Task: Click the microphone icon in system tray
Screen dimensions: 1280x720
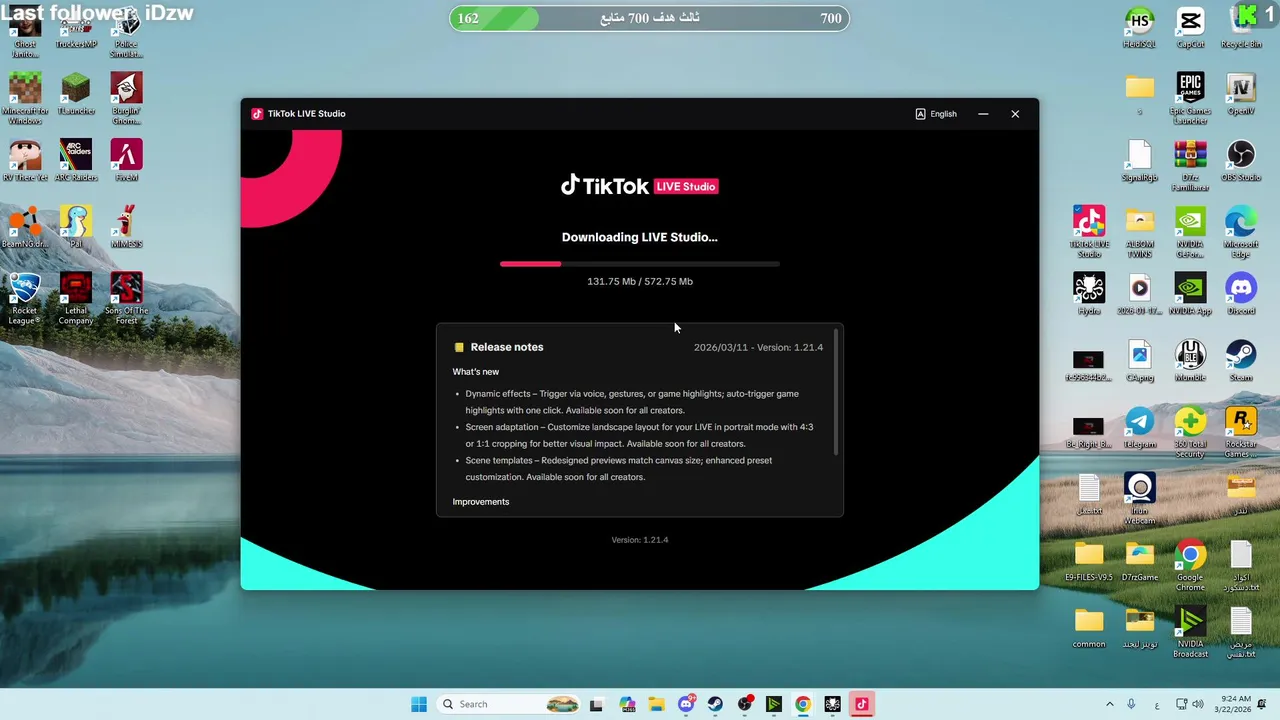Action: [x=1131, y=704]
